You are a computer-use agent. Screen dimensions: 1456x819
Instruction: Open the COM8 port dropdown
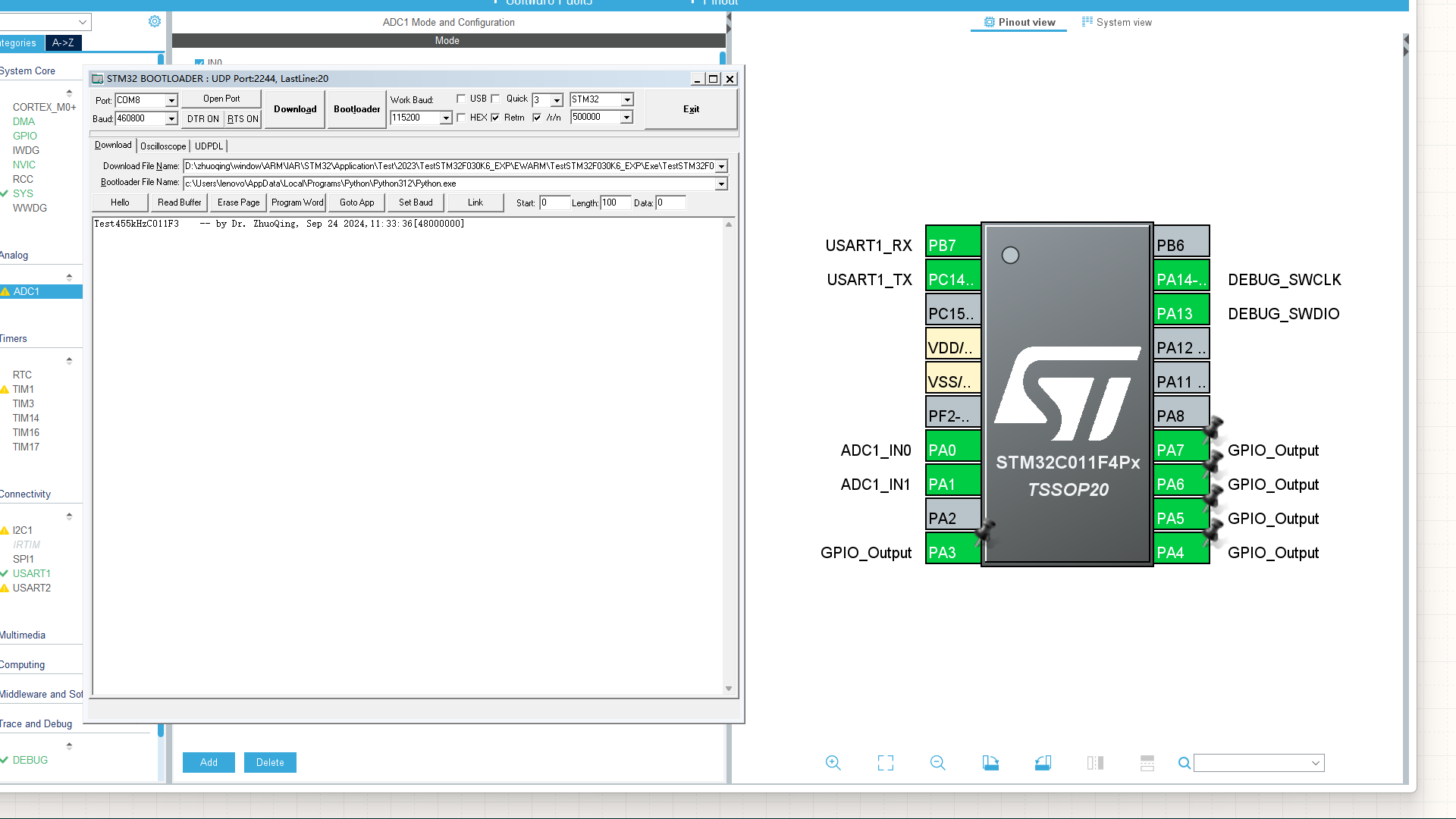click(171, 100)
